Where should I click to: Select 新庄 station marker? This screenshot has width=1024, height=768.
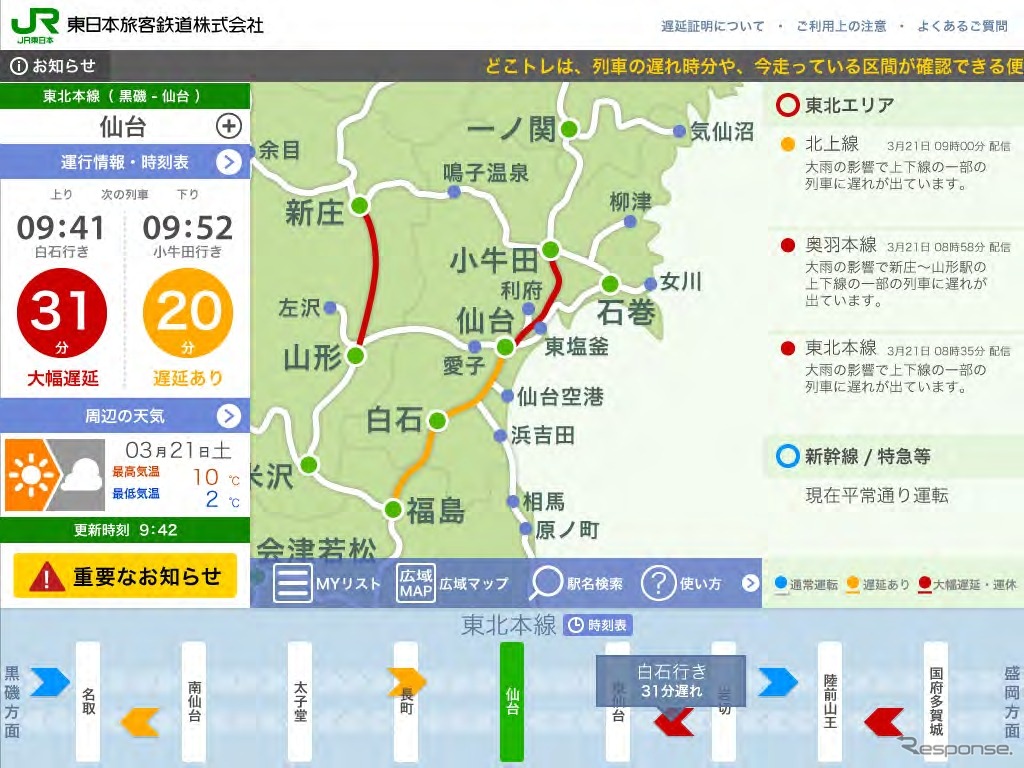(x=360, y=206)
